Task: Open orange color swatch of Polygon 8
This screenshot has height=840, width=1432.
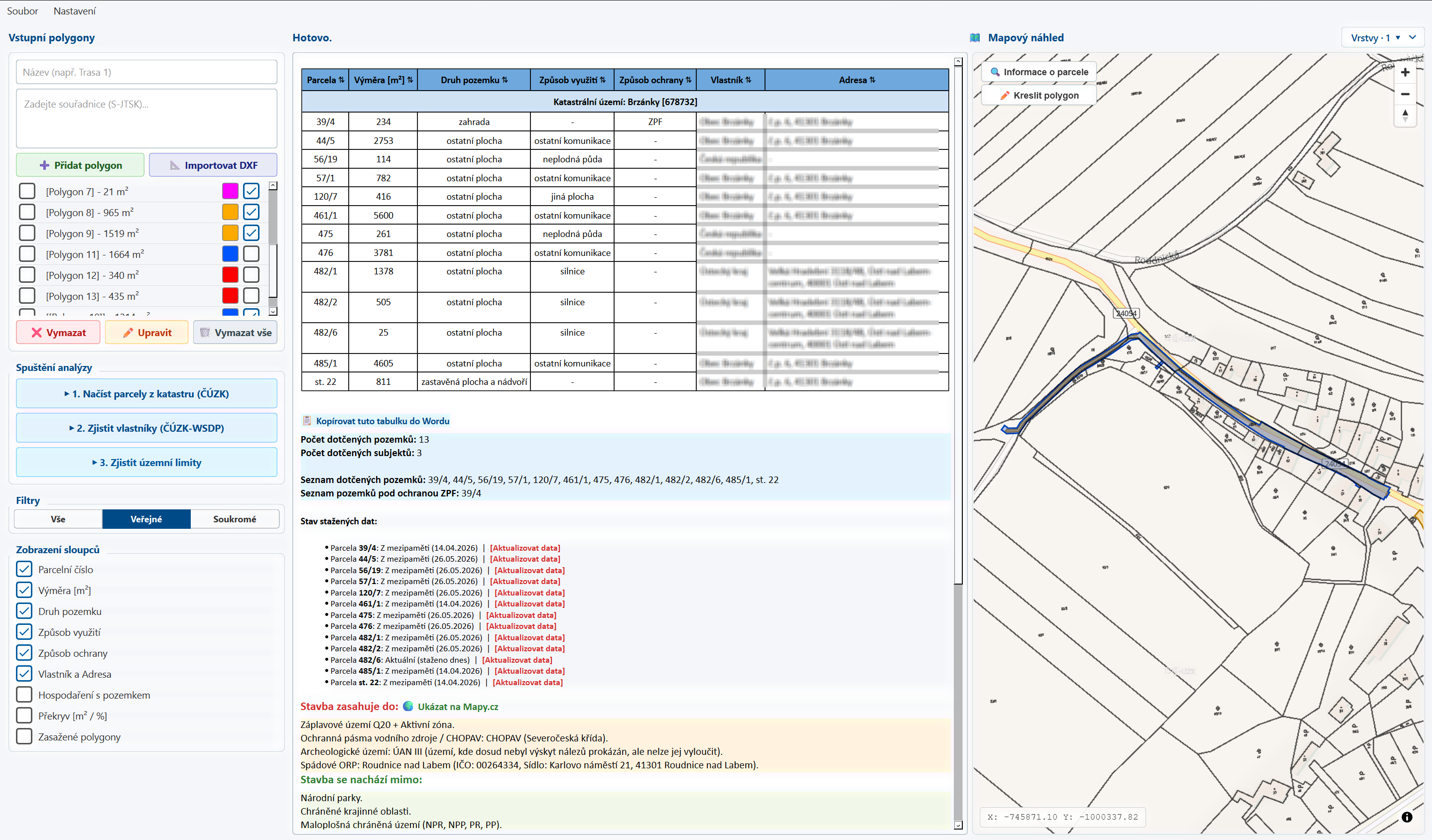Action: [x=230, y=212]
